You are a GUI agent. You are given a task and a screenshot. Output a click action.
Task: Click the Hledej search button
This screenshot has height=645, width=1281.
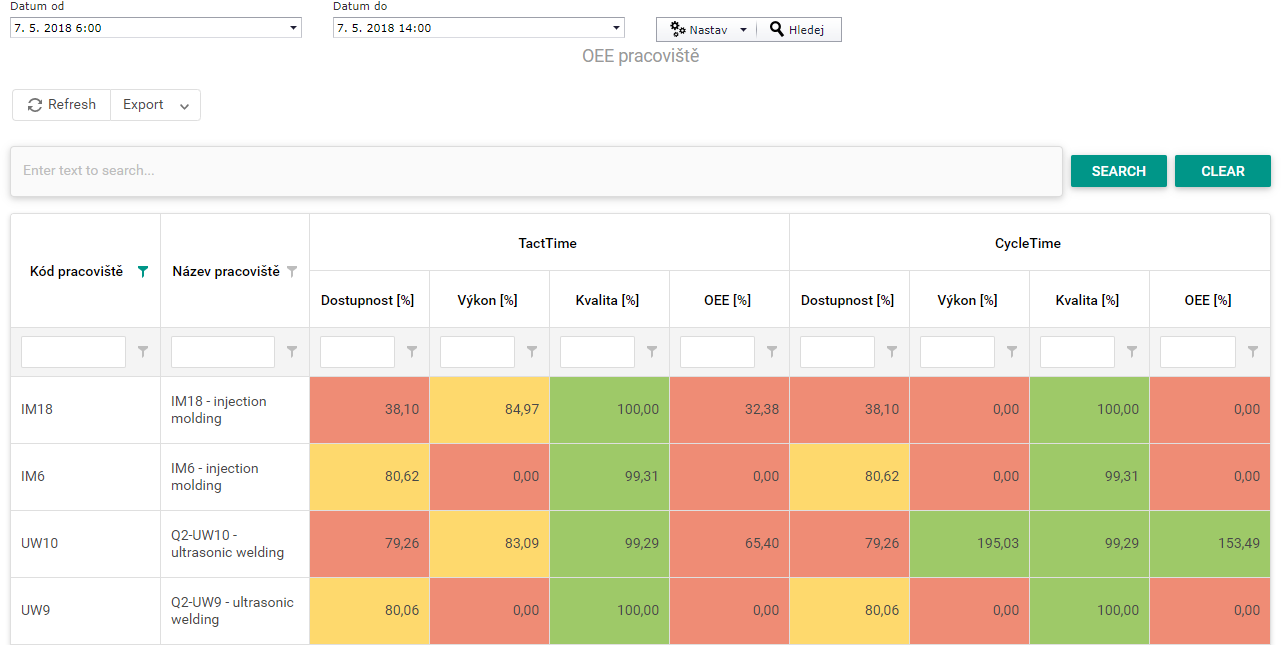click(798, 30)
